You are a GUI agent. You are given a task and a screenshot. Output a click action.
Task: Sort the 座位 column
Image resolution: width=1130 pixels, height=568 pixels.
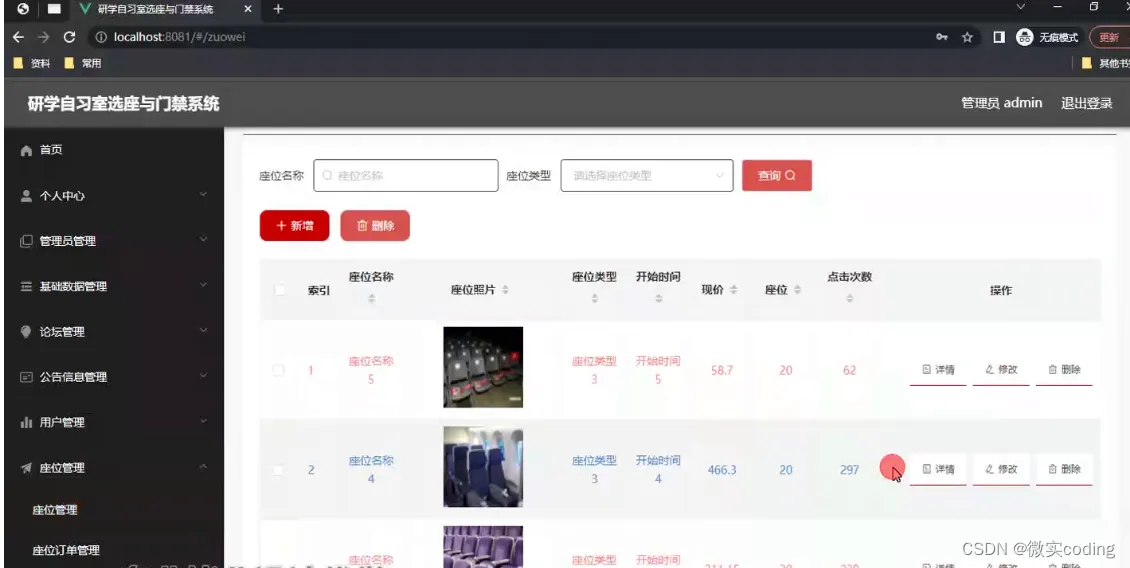coord(797,290)
